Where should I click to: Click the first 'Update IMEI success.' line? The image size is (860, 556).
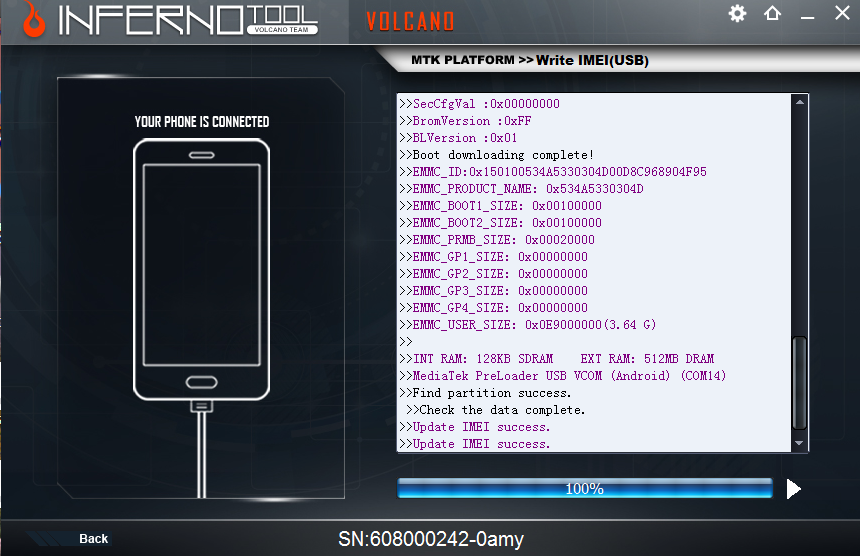tap(474, 427)
